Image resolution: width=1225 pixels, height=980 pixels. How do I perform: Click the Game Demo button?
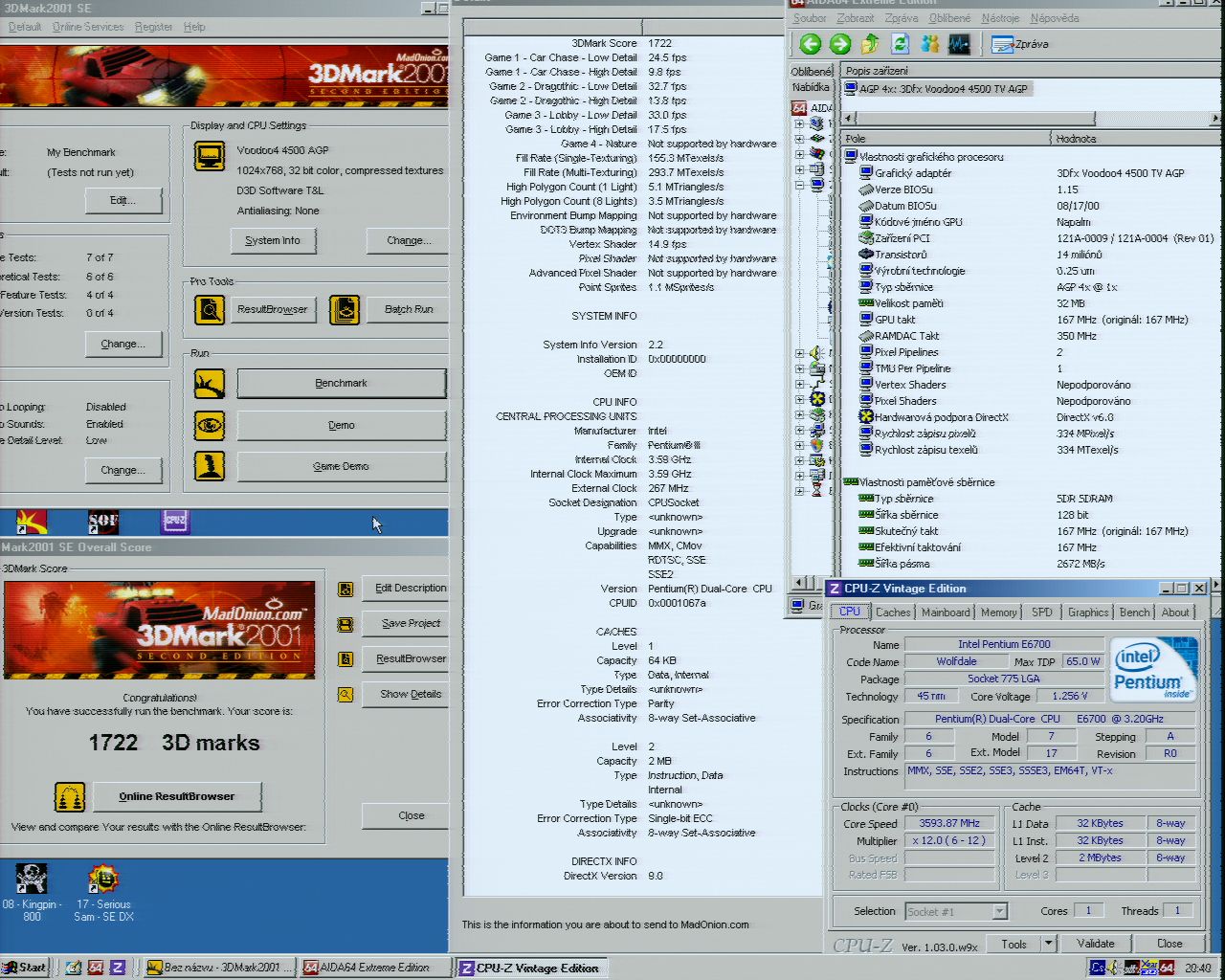(x=342, y=466)
